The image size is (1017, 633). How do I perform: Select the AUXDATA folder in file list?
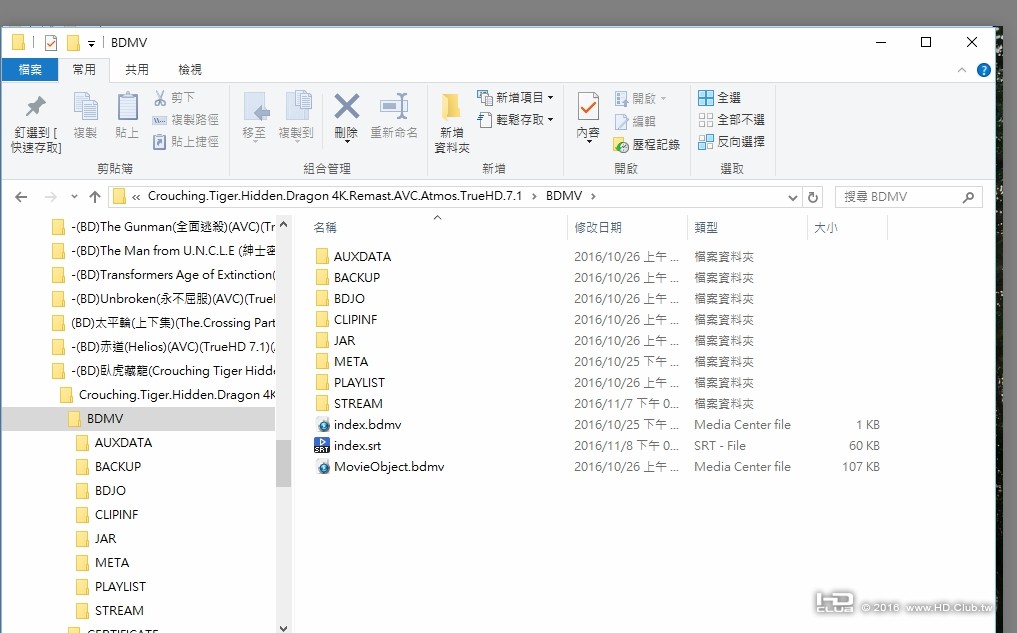click(363, 257)
